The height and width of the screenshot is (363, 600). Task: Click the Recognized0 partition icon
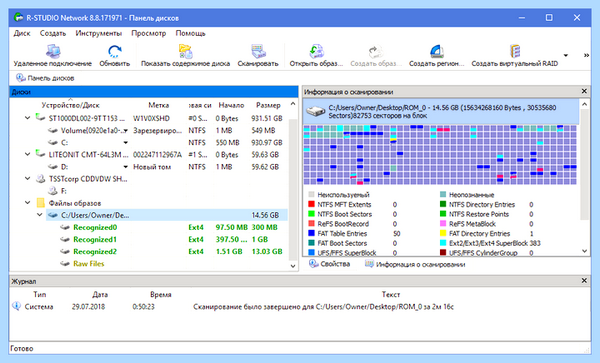(x=65, y=227)
